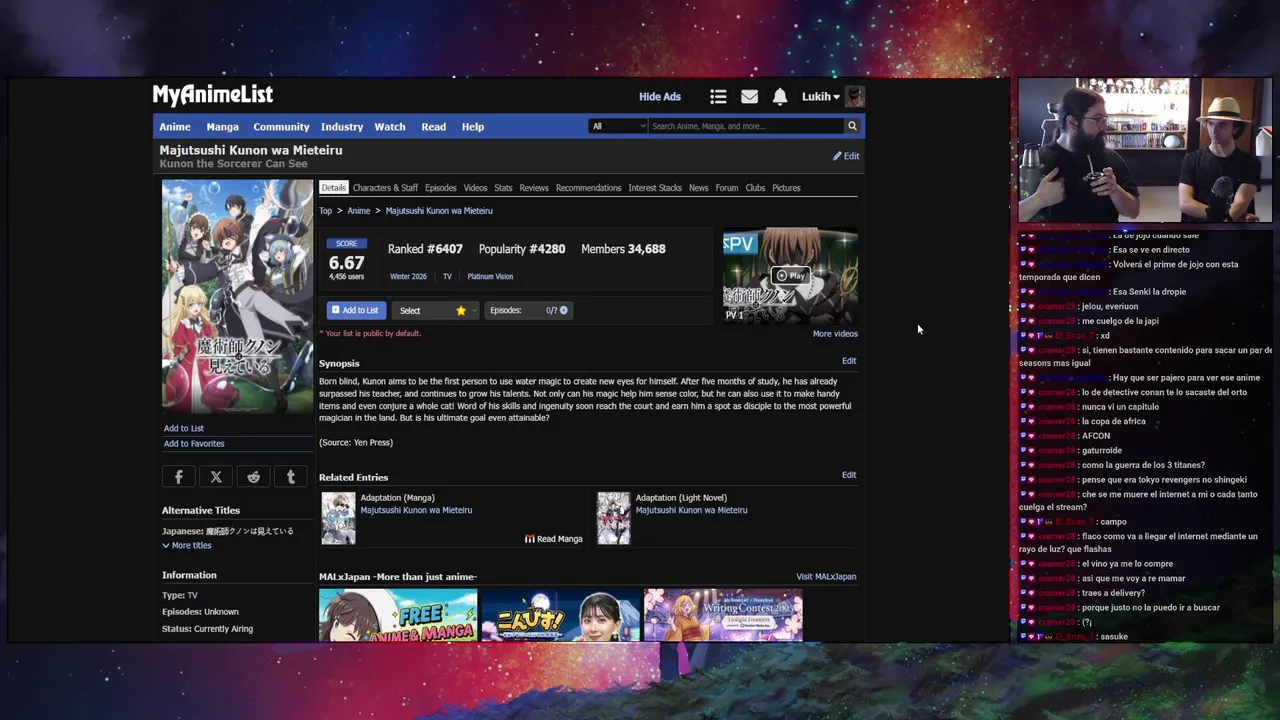Click Read Manga button
The height and width of the screenshot is (720, 1280).
click(x=554, y=539)
